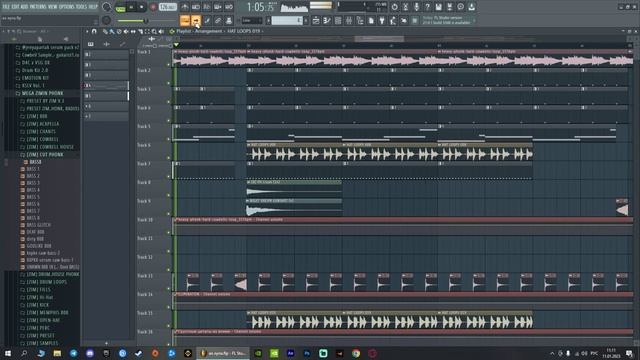
Task: Click the undo history icon in top toolbar
Action: (x=394, y=7)
